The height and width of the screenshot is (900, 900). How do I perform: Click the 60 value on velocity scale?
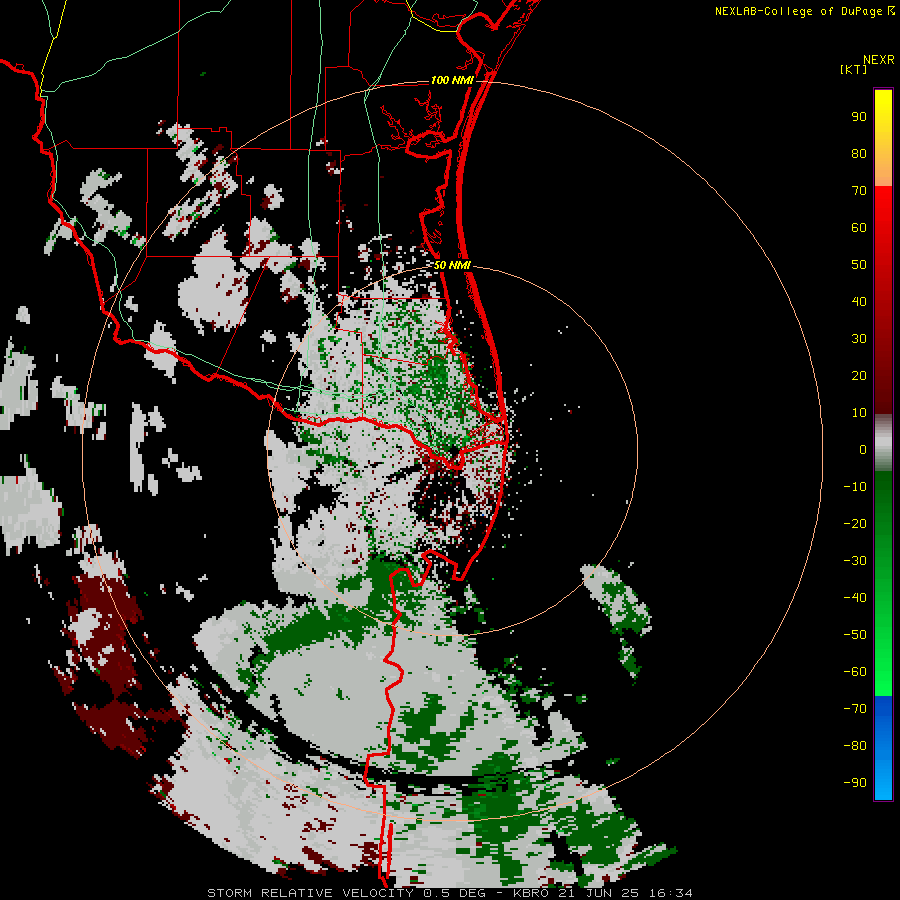(859, 228)
